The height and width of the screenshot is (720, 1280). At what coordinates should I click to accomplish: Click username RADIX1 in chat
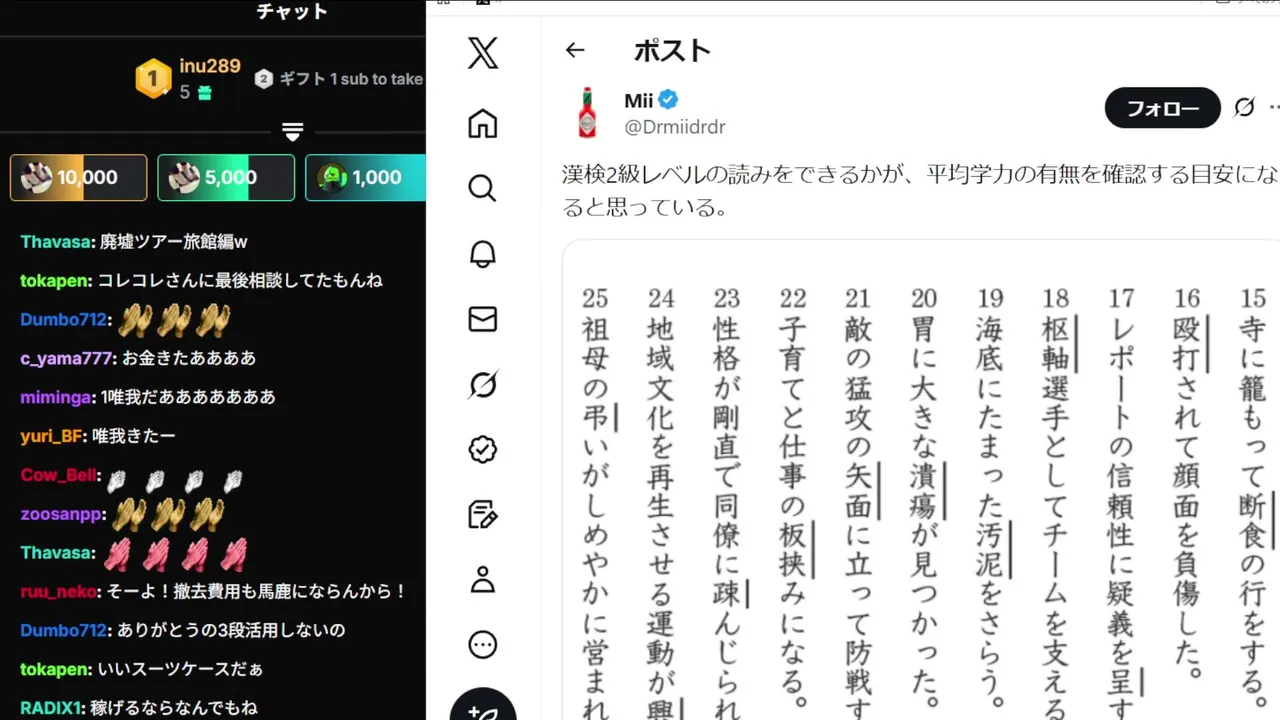pyautogui.click(x=52, y=708)
